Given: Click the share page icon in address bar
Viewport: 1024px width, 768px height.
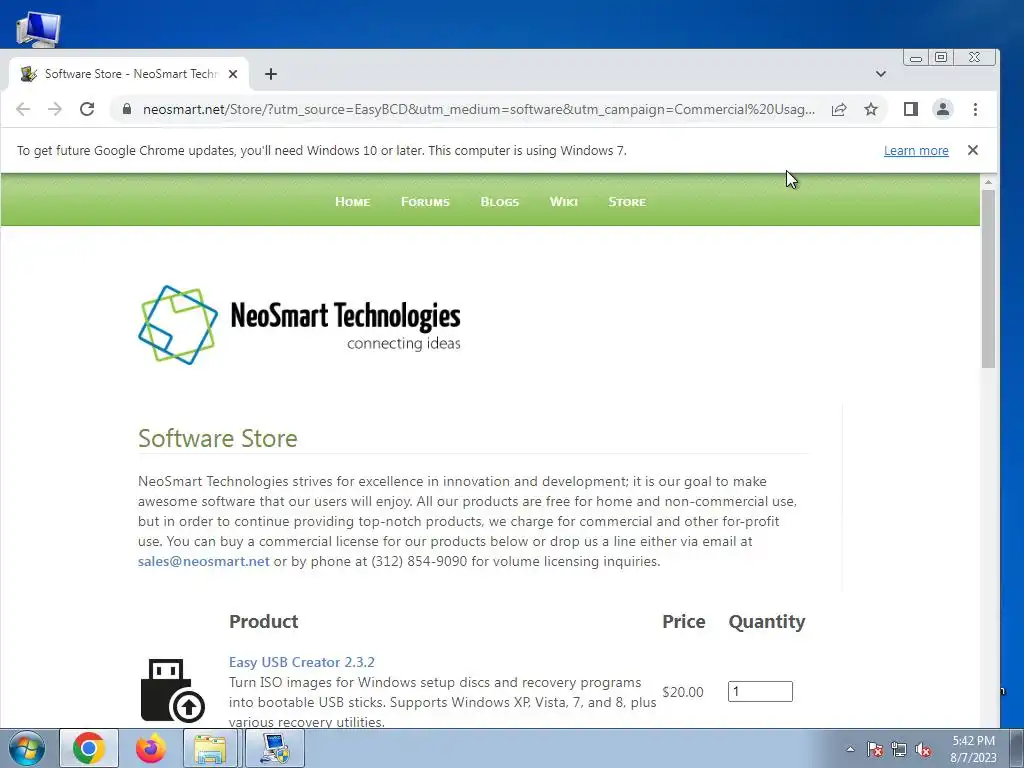Looking at the screenshot, I should [839, 109].
